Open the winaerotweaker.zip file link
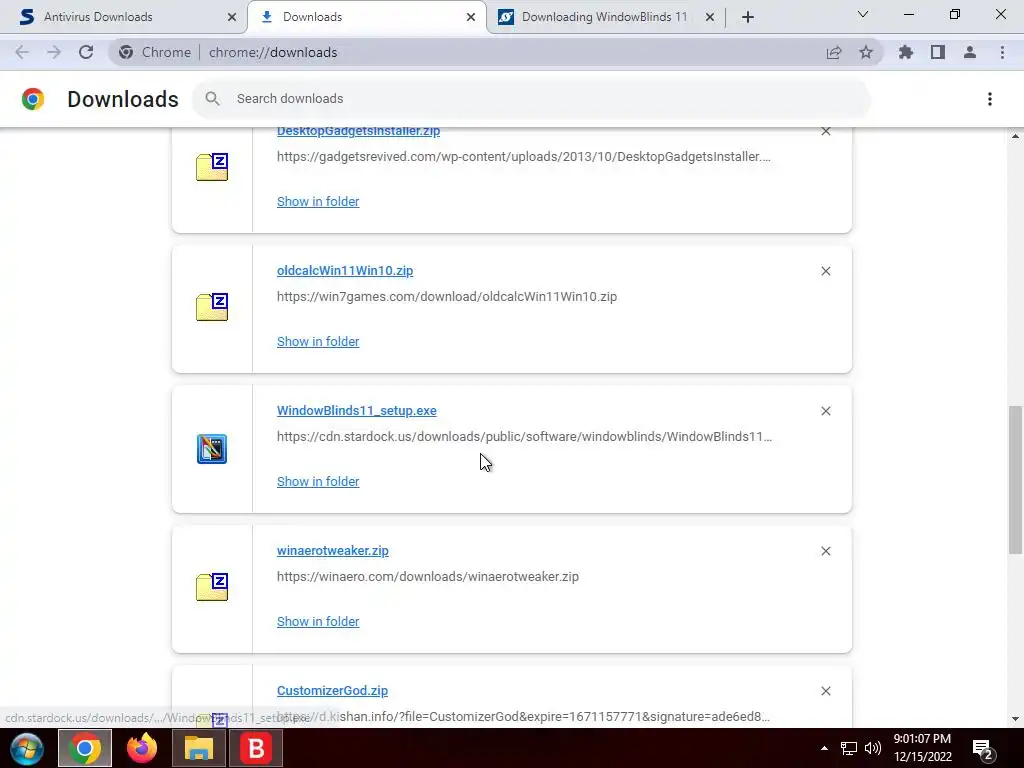The height and width of the screenshot is (768, 1024). point(332,551)
